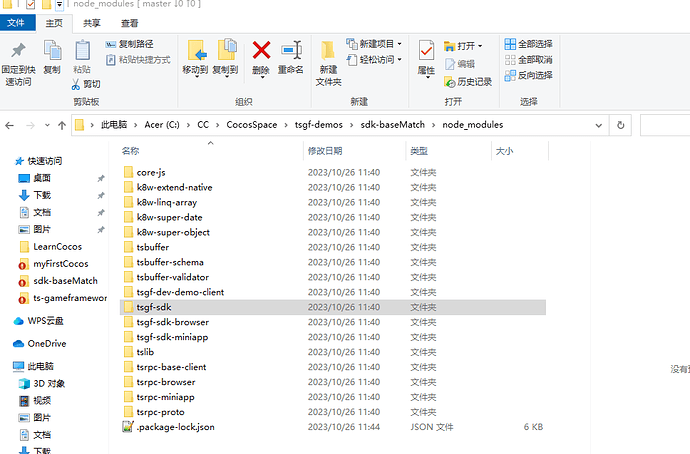
Task: Click the Open button in ribbon
Action: 463,46
